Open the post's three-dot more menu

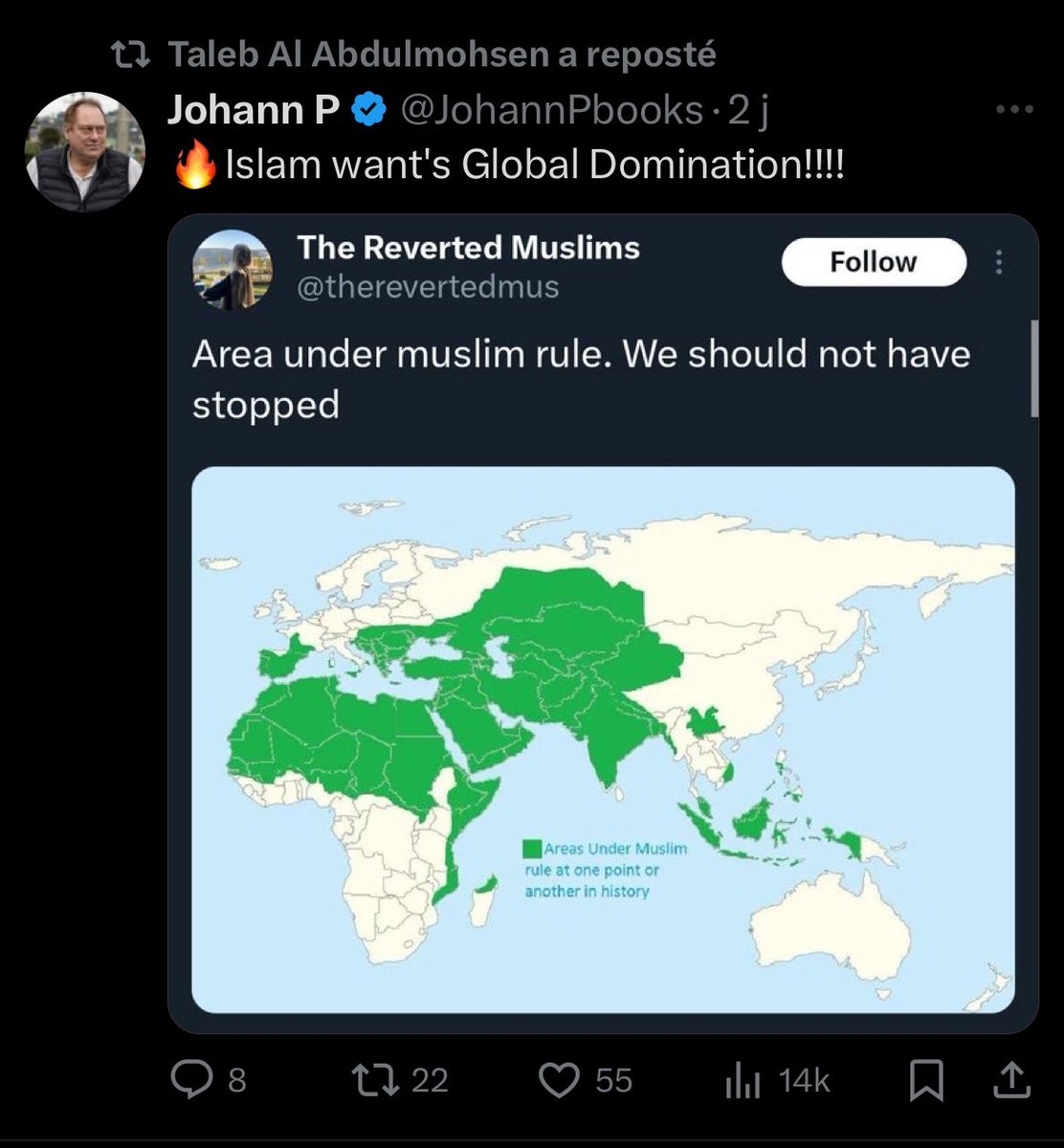click(x=1015, y=109)
